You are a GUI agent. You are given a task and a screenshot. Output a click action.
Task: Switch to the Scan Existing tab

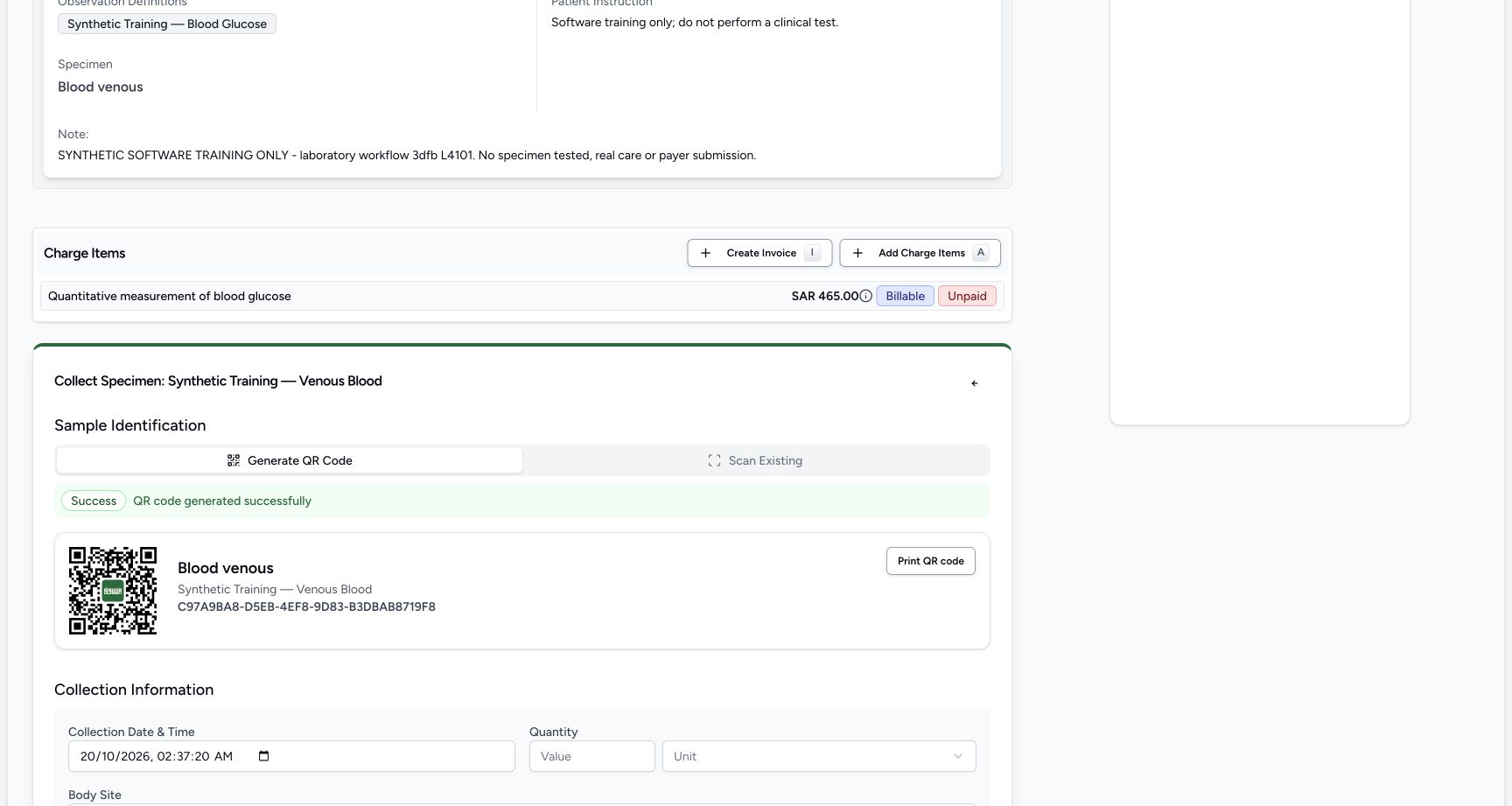click(755, 460)
